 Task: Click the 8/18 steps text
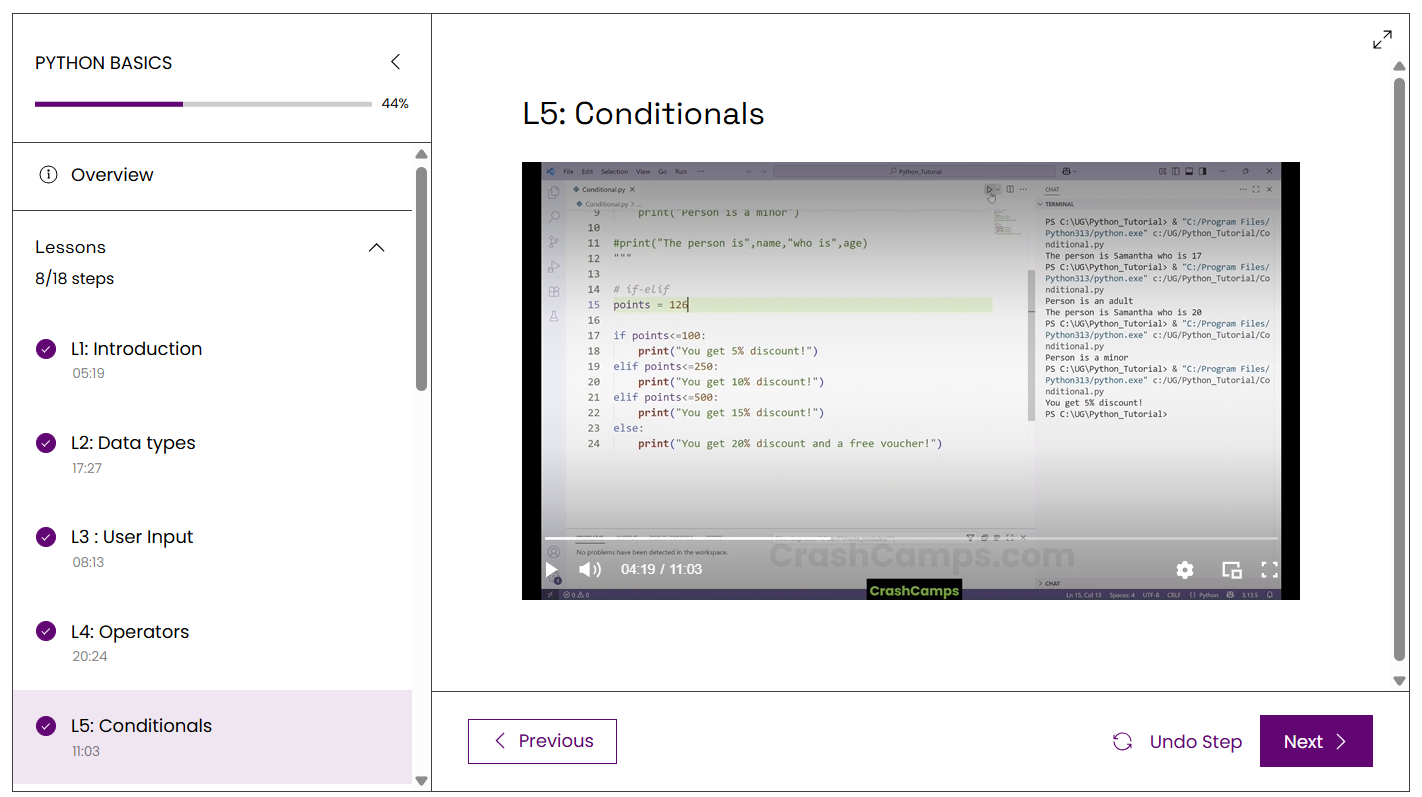75,279
